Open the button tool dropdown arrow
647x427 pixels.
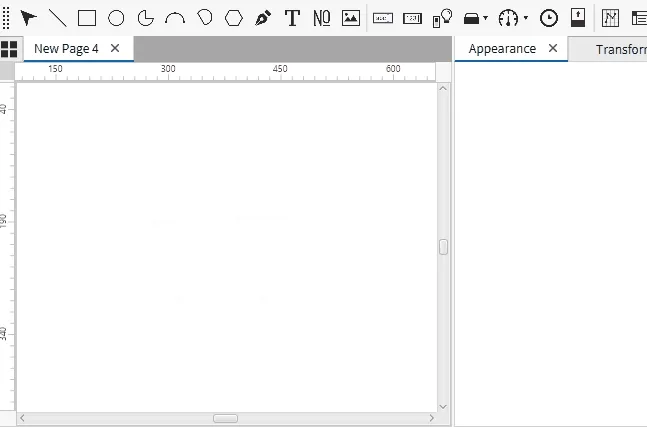(486, 18)
